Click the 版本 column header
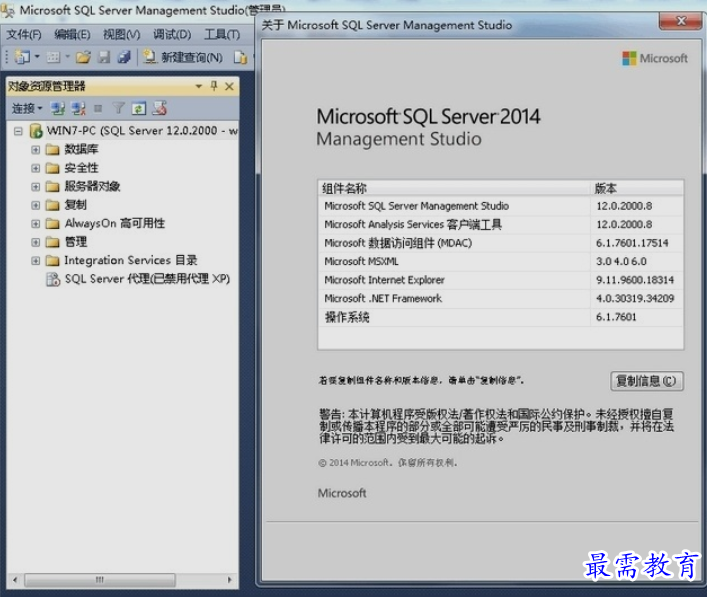This screenshot has width=707, height=597. click(637, 188)
